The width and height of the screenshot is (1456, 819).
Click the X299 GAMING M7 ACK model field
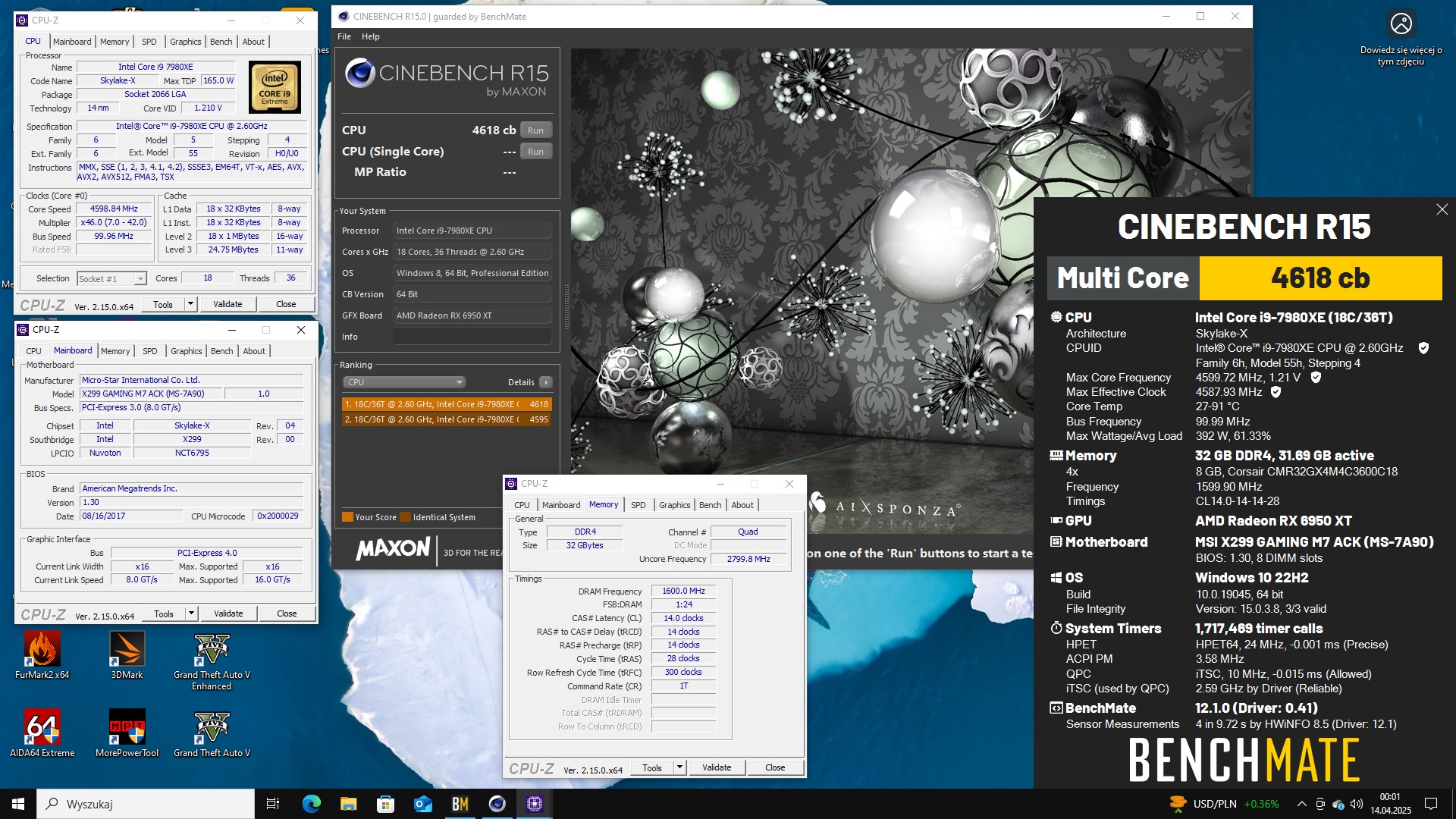click(x=152, y=394)
